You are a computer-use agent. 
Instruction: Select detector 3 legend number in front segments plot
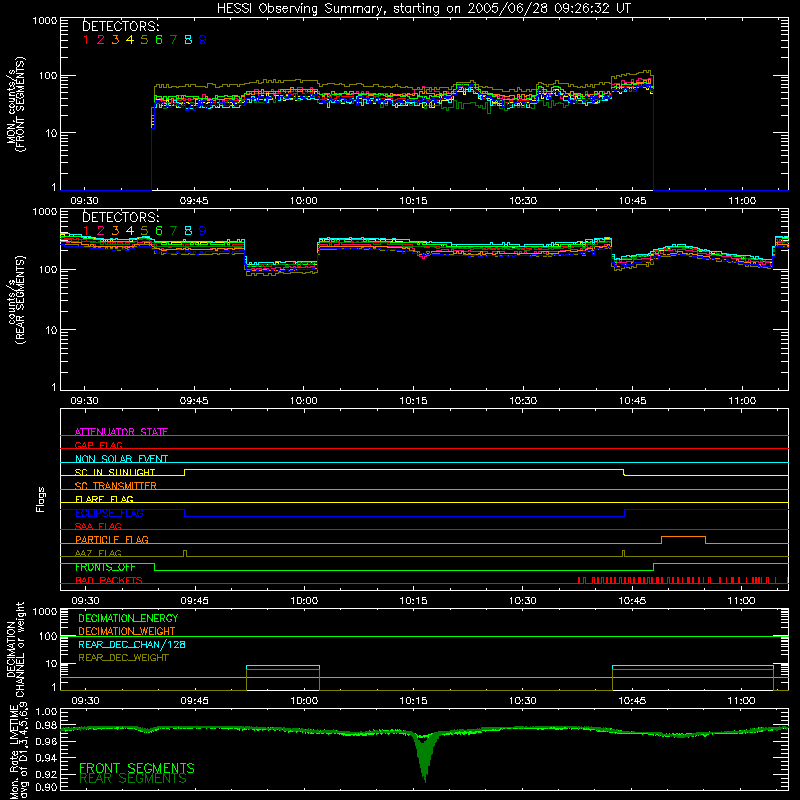coord(115,40)
